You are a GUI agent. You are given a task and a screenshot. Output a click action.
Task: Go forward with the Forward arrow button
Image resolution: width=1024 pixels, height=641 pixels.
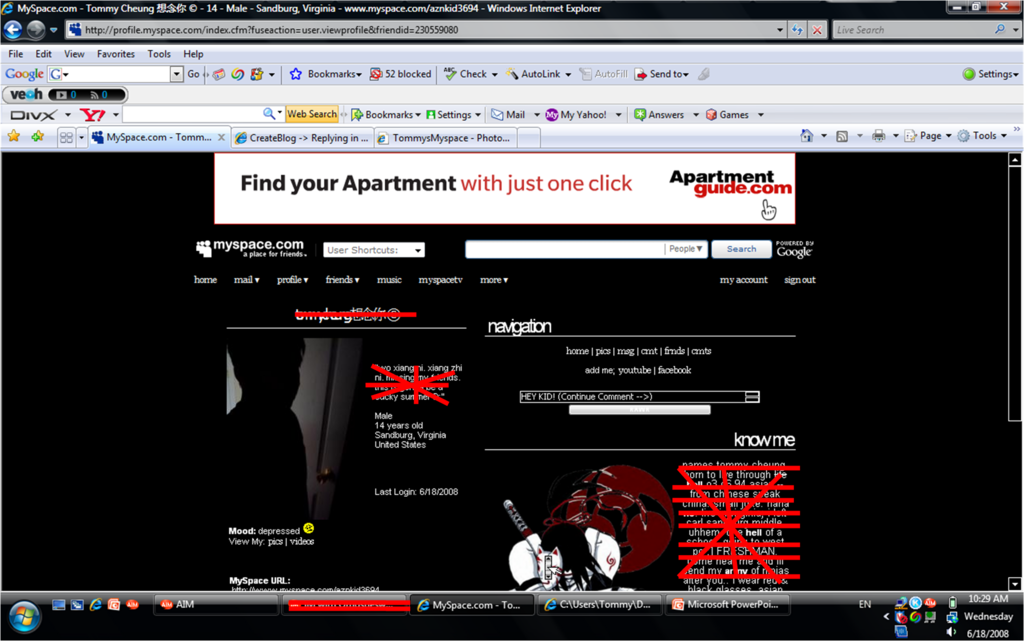coord(36,29)
